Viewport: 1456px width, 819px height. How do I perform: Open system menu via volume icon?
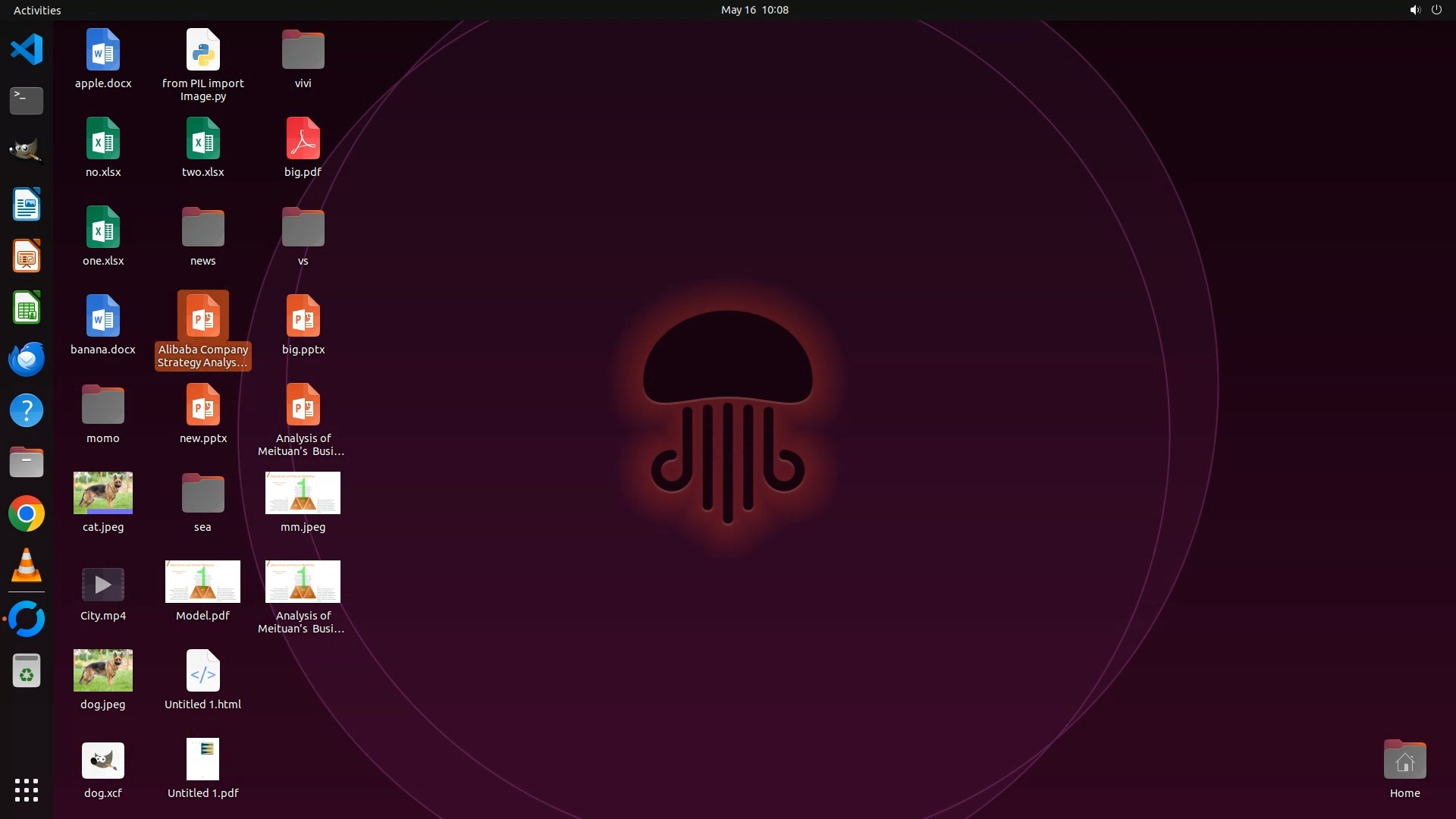(1414, 10)
